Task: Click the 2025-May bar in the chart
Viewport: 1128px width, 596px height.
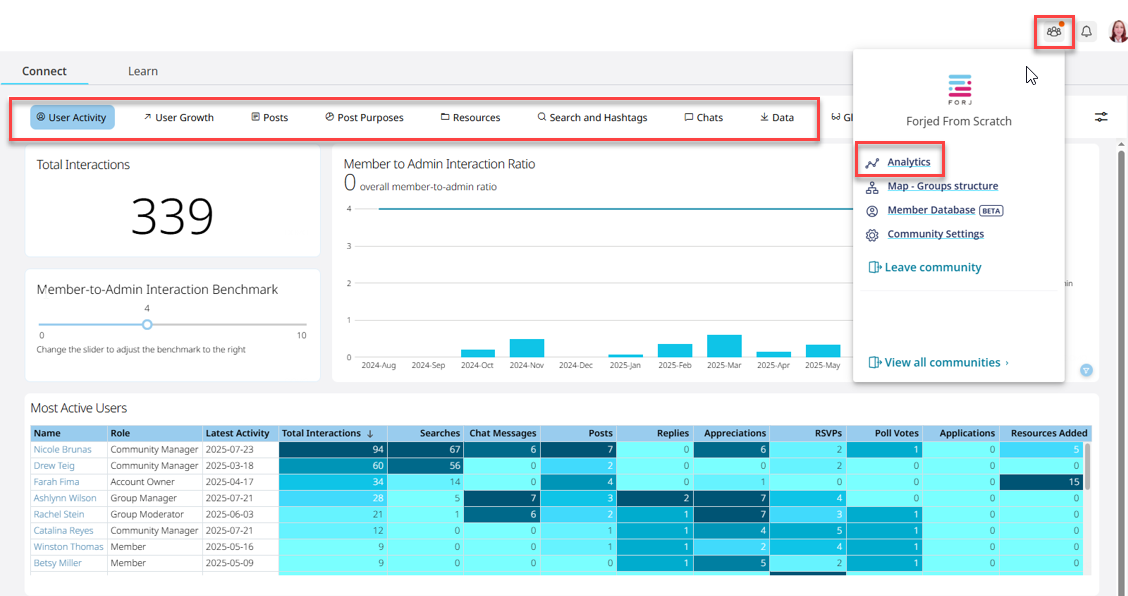Action: click(x=823, y=351)
